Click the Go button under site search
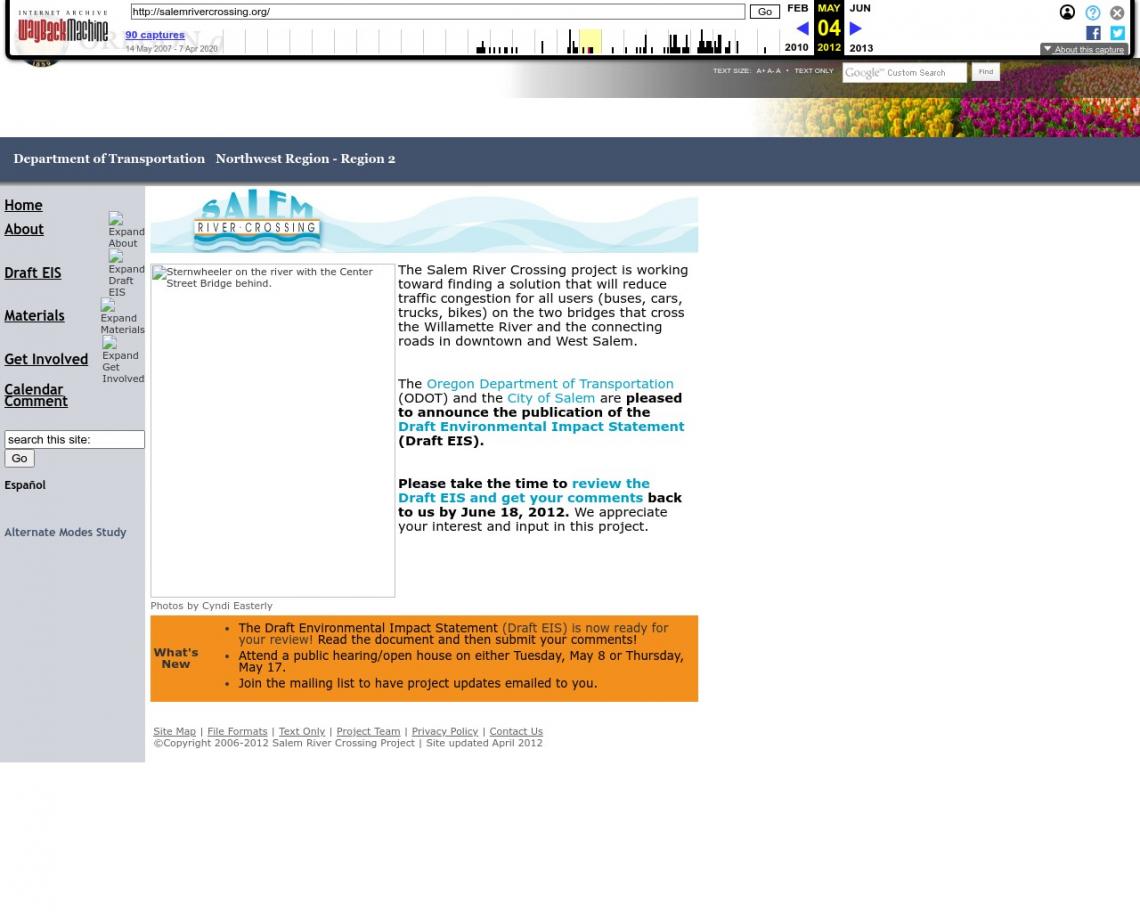The image size is (1140, 912). point(20,458)
